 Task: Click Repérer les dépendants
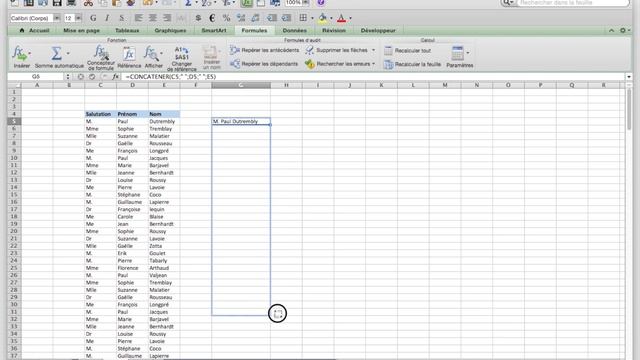[x=264, y=64]
